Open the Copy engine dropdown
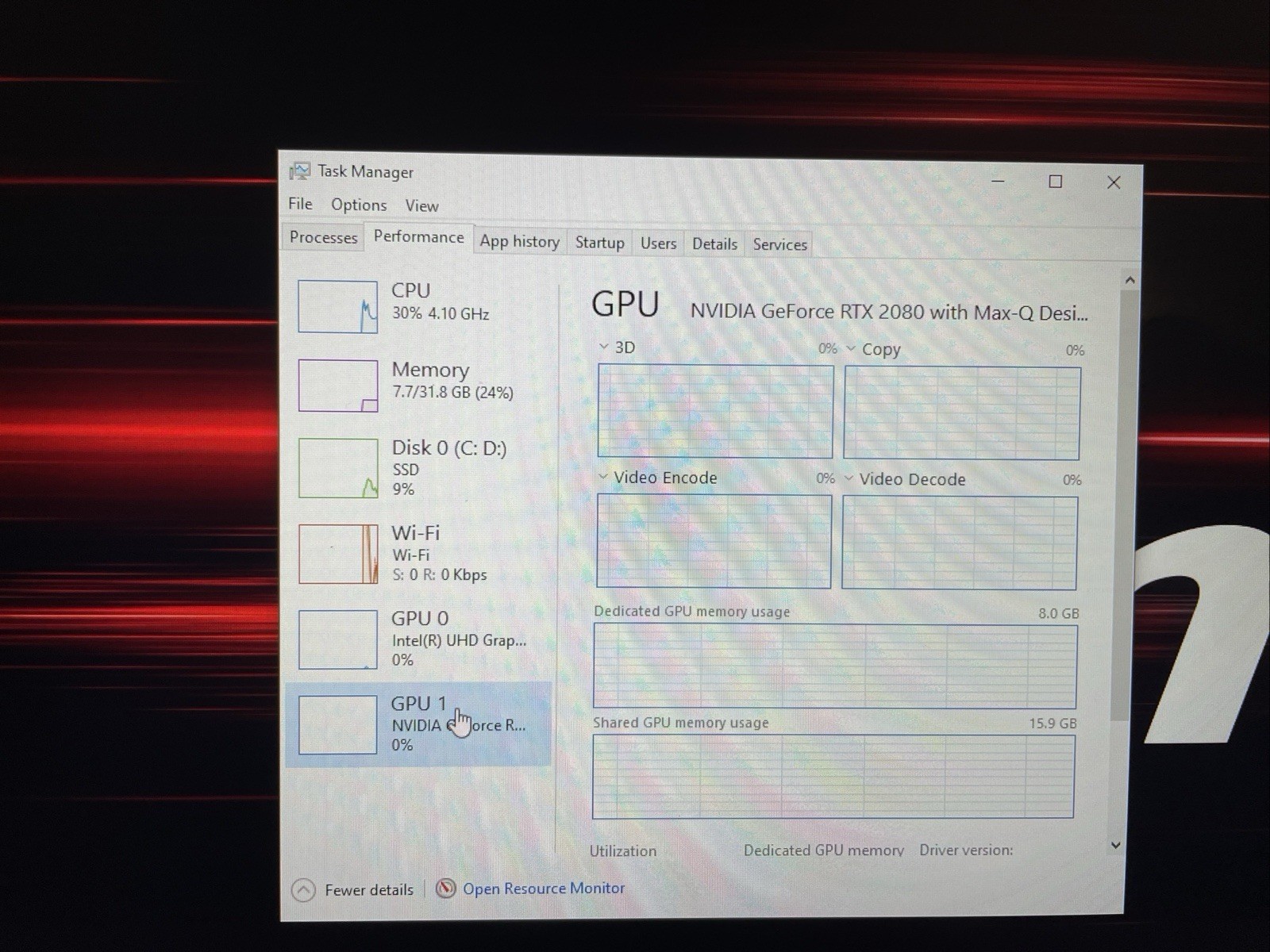The image size is (1270, 952). (x=851, y=348)
